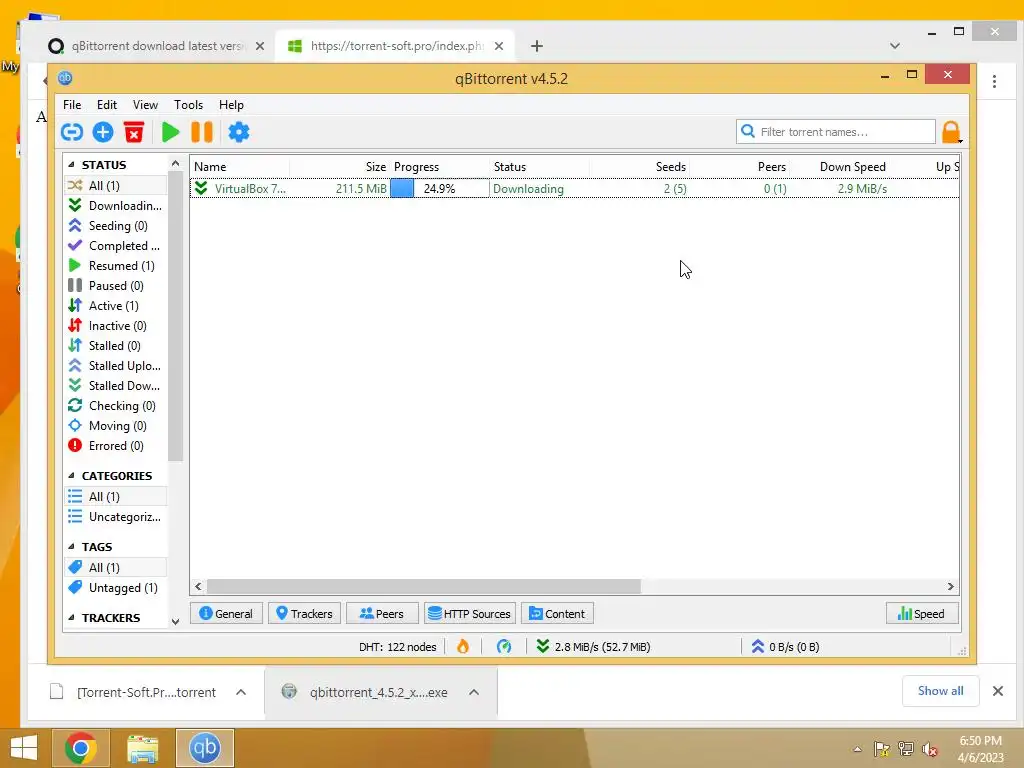This screenshot has width=1024, height=768.
Task: Sort by Name column header
Action: (x=240, y=167)
